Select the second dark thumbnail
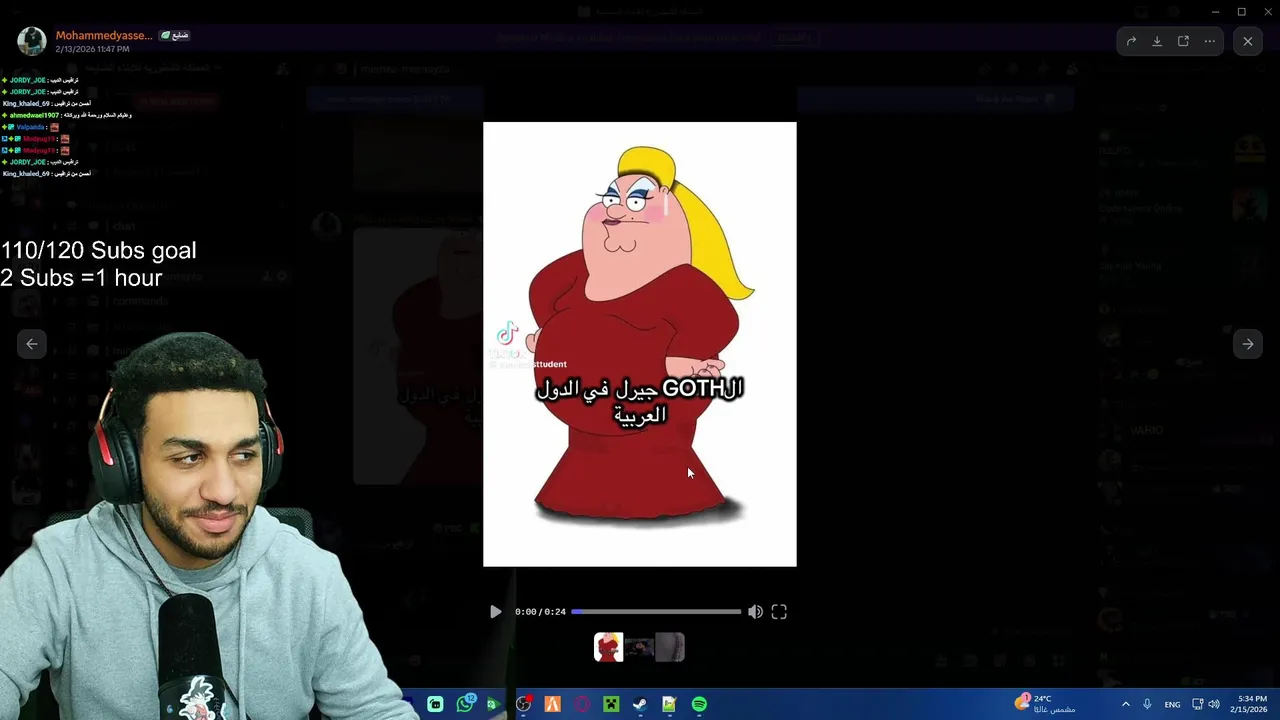The image size is (1280, 720). [640, 647]
